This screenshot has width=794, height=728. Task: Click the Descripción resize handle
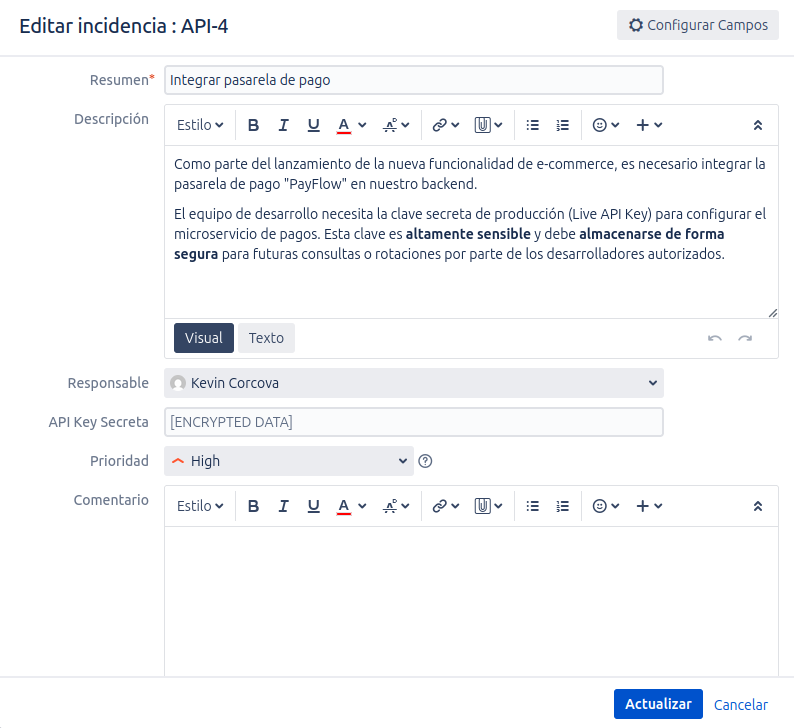coord(773,313)
